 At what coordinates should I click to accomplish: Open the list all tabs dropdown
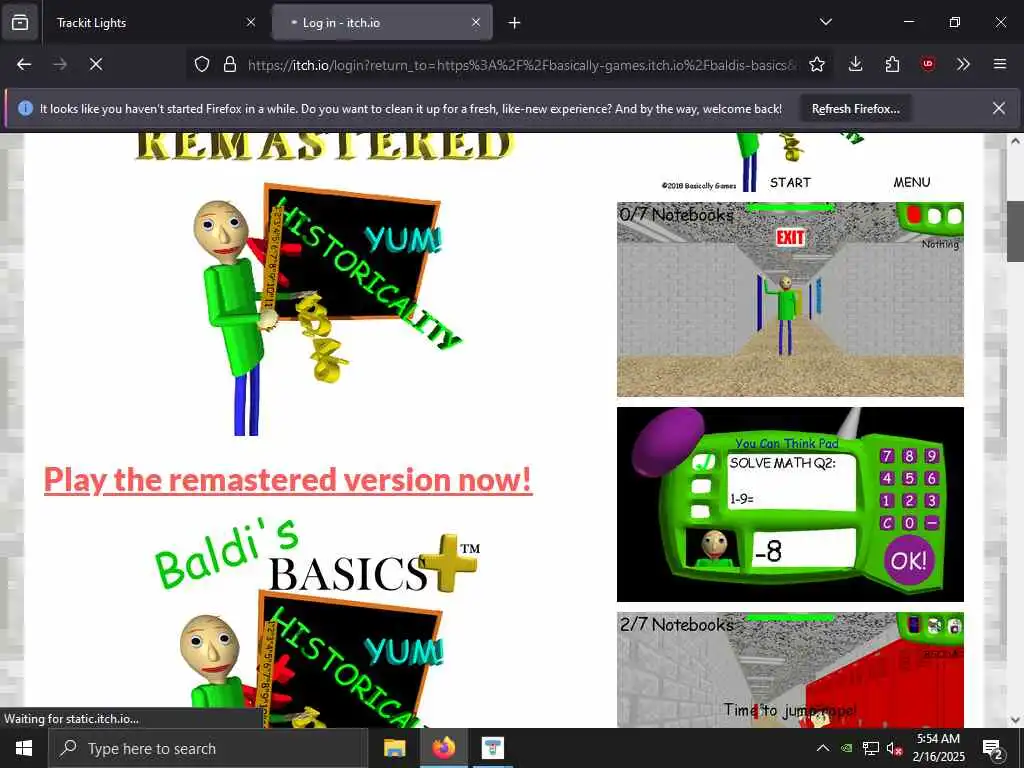[825, 22]
